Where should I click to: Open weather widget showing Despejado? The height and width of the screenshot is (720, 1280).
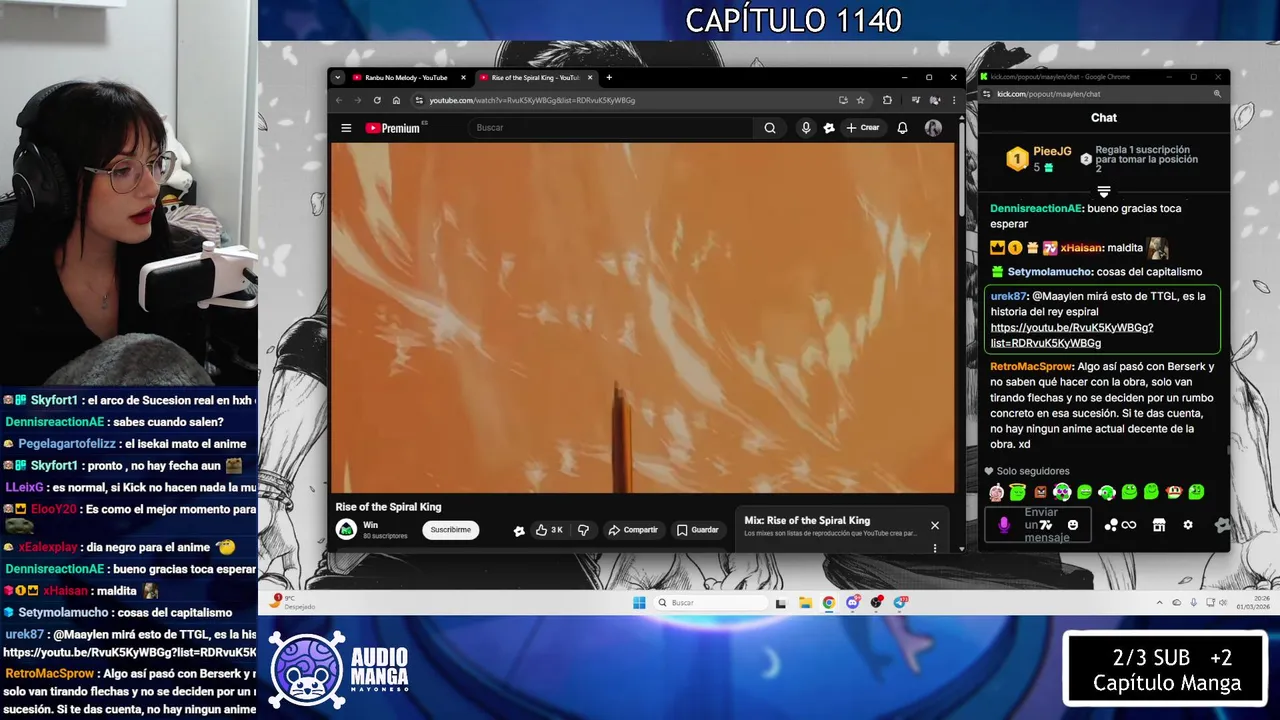292,603
